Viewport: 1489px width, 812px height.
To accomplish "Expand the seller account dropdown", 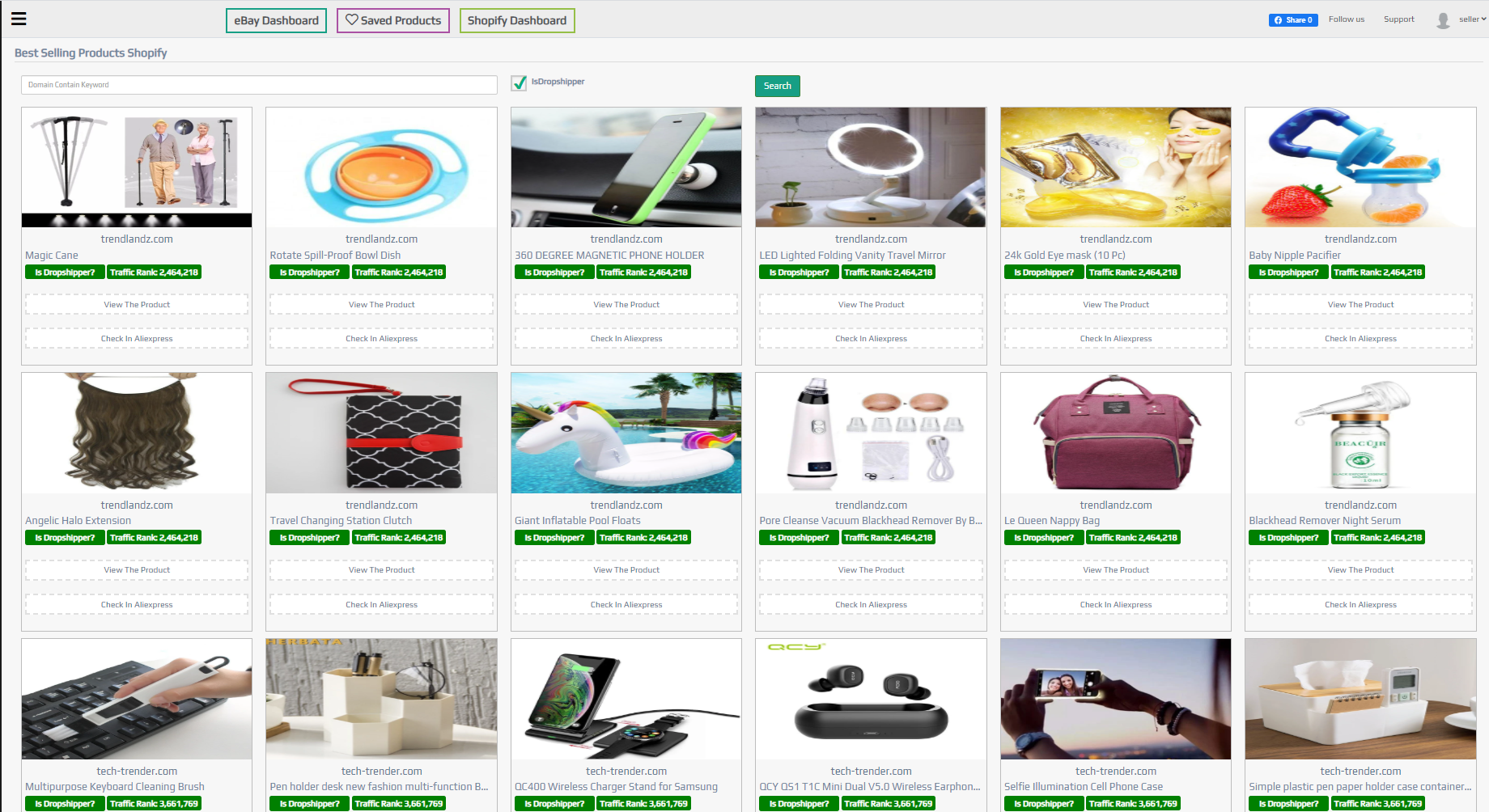I will click(1473, 19).
